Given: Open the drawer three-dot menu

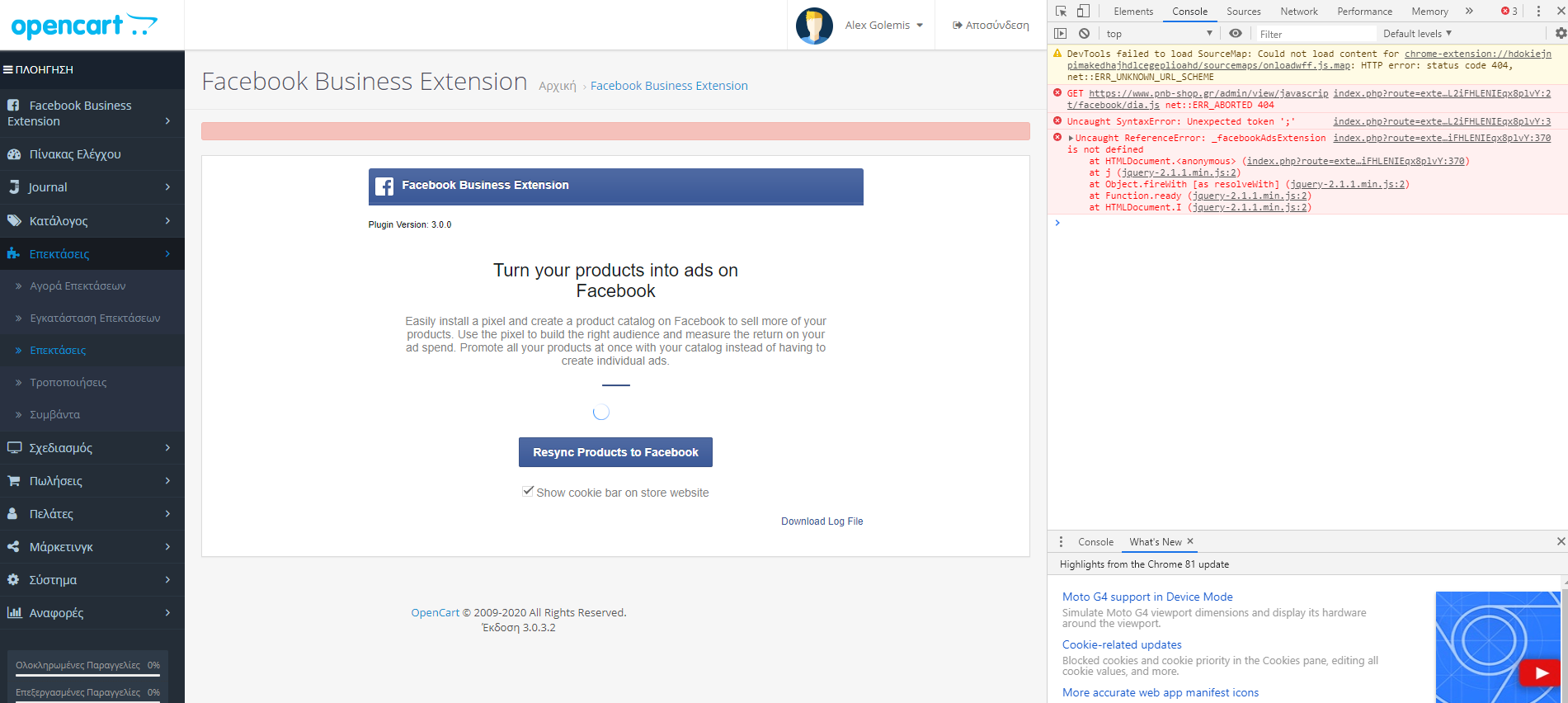Looking at the screenshot, I should click(1061, 541).
